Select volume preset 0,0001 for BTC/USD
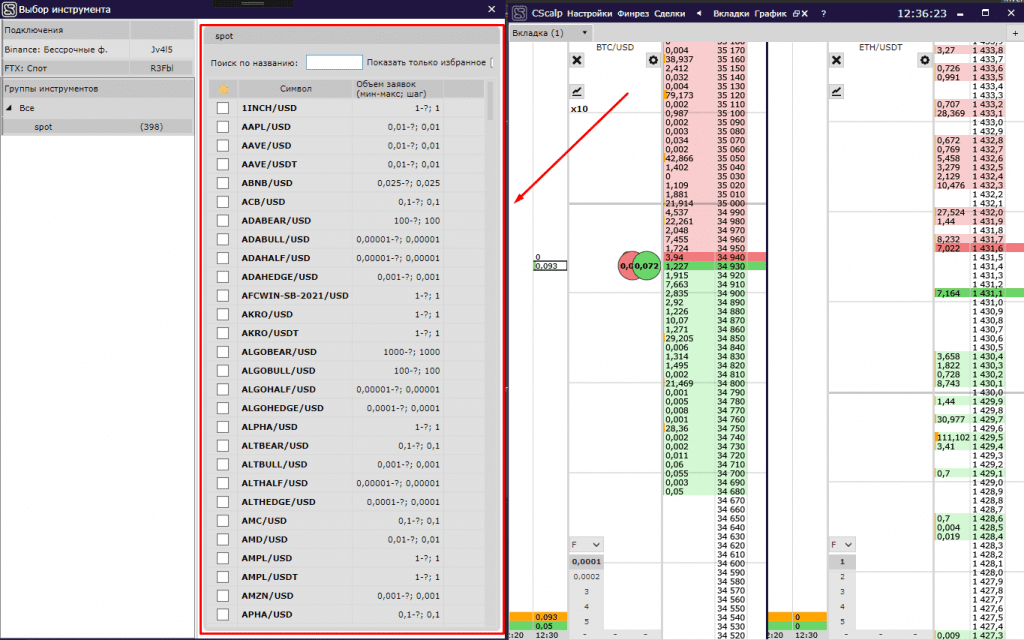This screenshot has width=1024, height=640. click(586, 562)
